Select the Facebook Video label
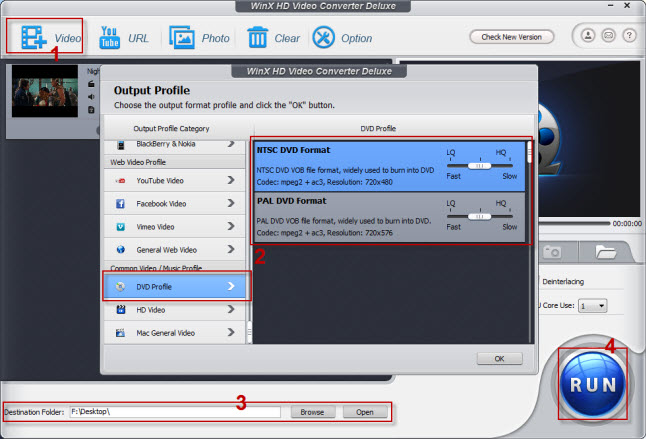646x439 pixels. click(x=161, y=204)
